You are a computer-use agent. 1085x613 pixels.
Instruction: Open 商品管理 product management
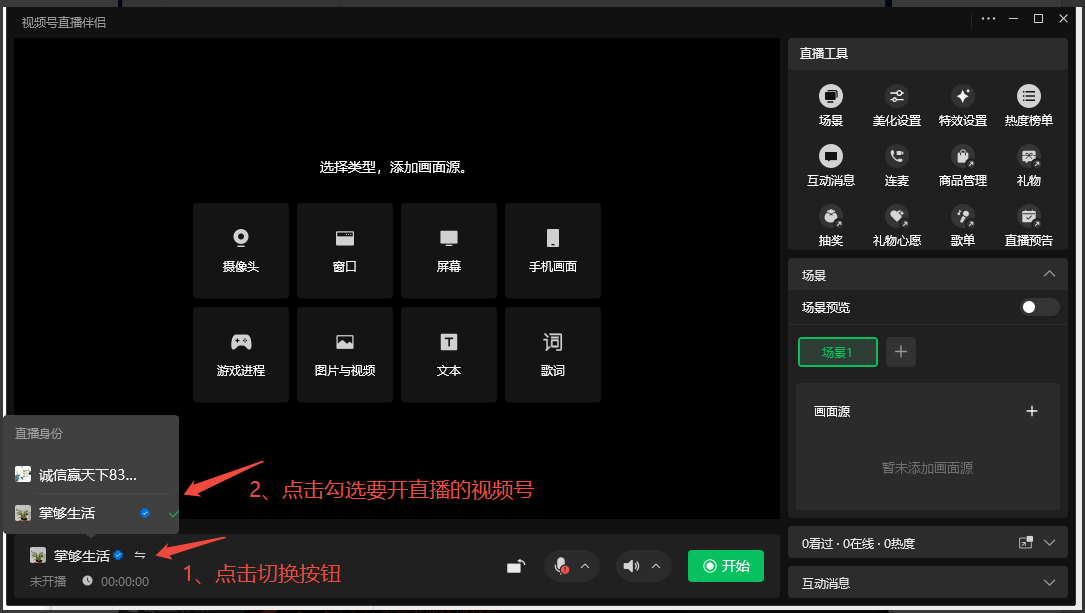pyautogui.click(x=962, y=166)
